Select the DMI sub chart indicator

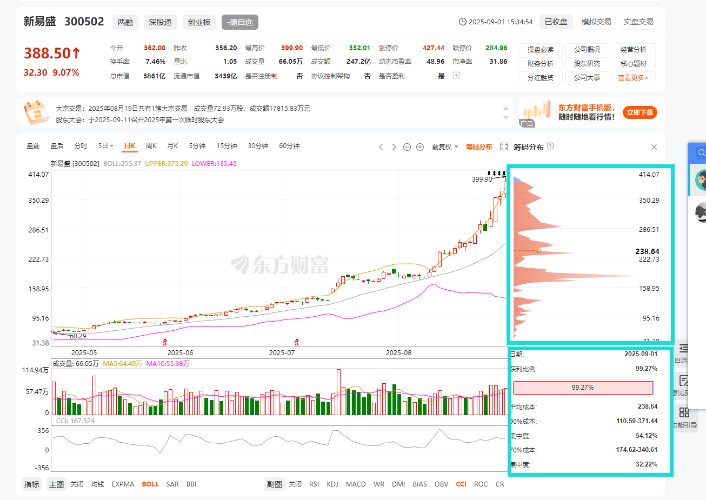(398, 484)
